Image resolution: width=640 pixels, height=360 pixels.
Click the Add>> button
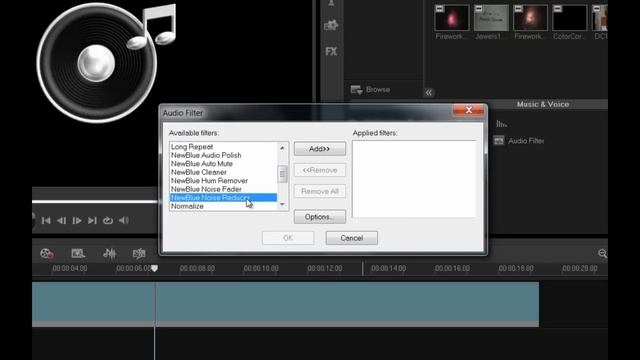(x=320, y=149)
